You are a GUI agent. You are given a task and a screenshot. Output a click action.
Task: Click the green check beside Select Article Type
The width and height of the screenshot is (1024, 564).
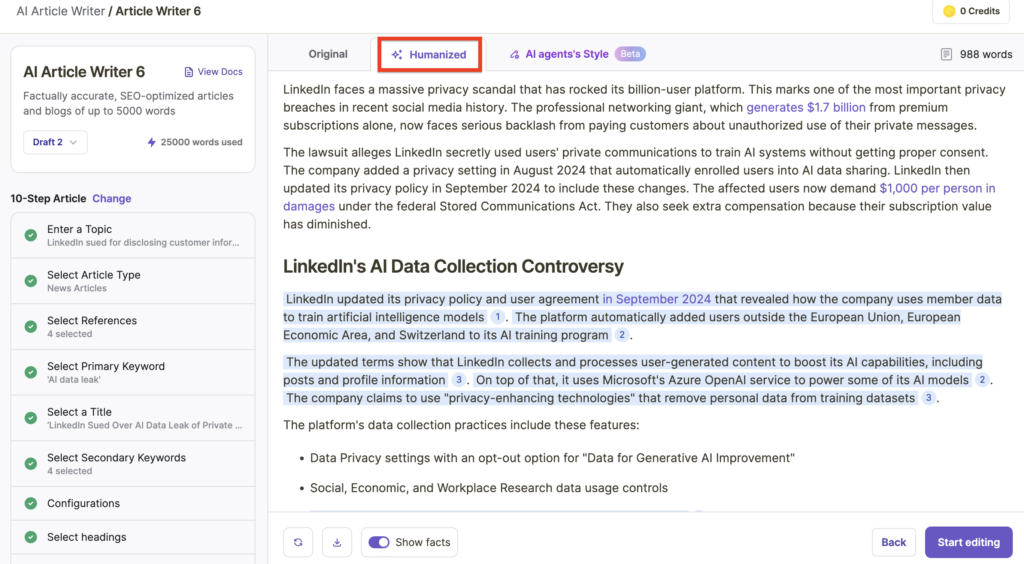click(x=31, y=281)
